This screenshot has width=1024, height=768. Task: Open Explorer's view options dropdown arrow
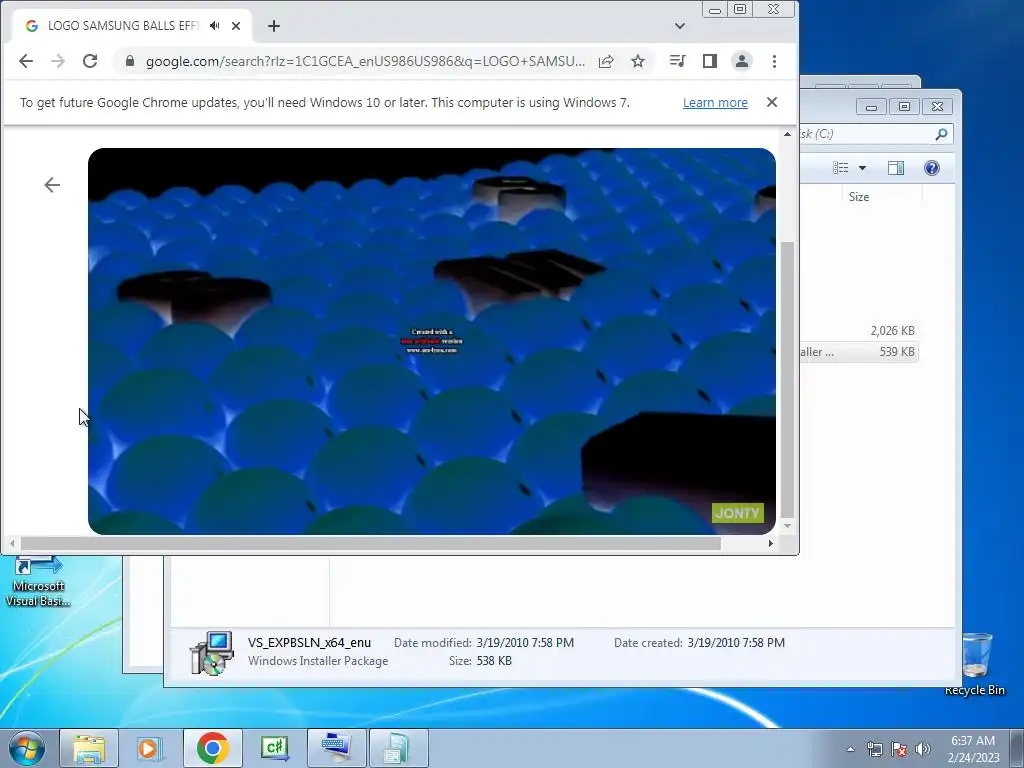862,168
